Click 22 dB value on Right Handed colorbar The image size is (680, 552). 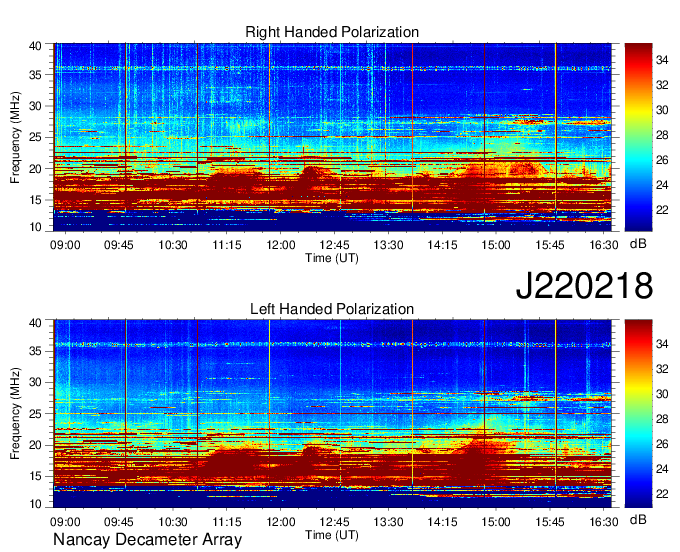[662, 210]
